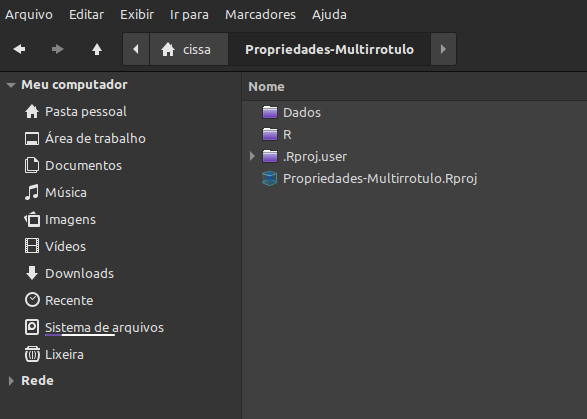587x419 pixels.
Task: Open Pasta pessoal in sidebar
Action: pyautogui.click(x=86, y=112)
